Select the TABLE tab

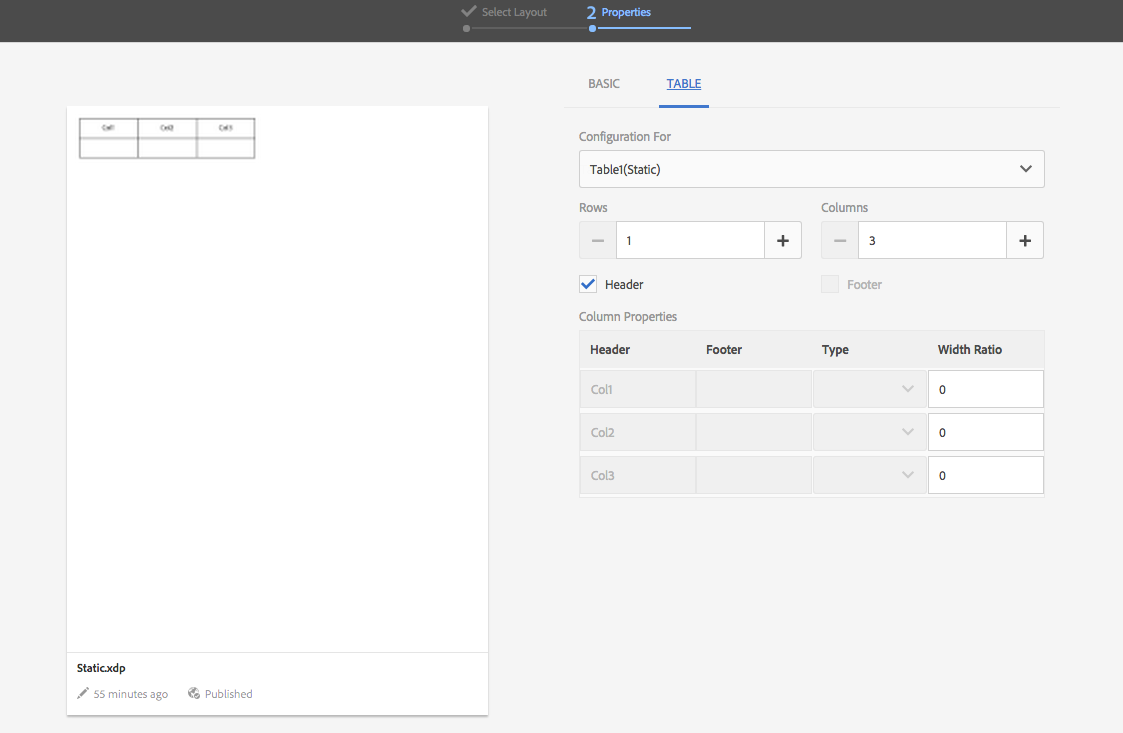point(684,84)
